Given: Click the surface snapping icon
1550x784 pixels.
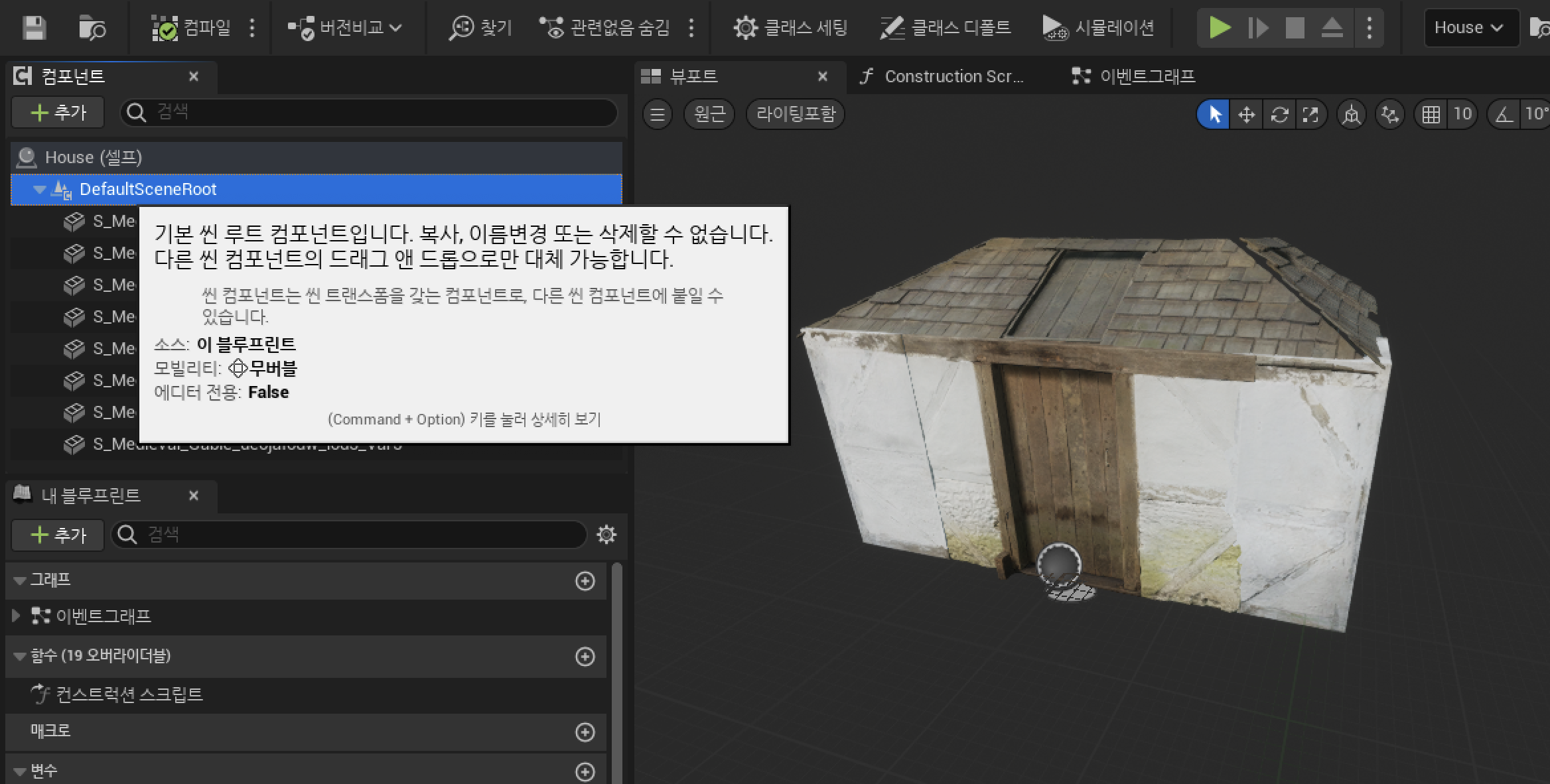Looking at the screenshot, I should [1389, 115].
